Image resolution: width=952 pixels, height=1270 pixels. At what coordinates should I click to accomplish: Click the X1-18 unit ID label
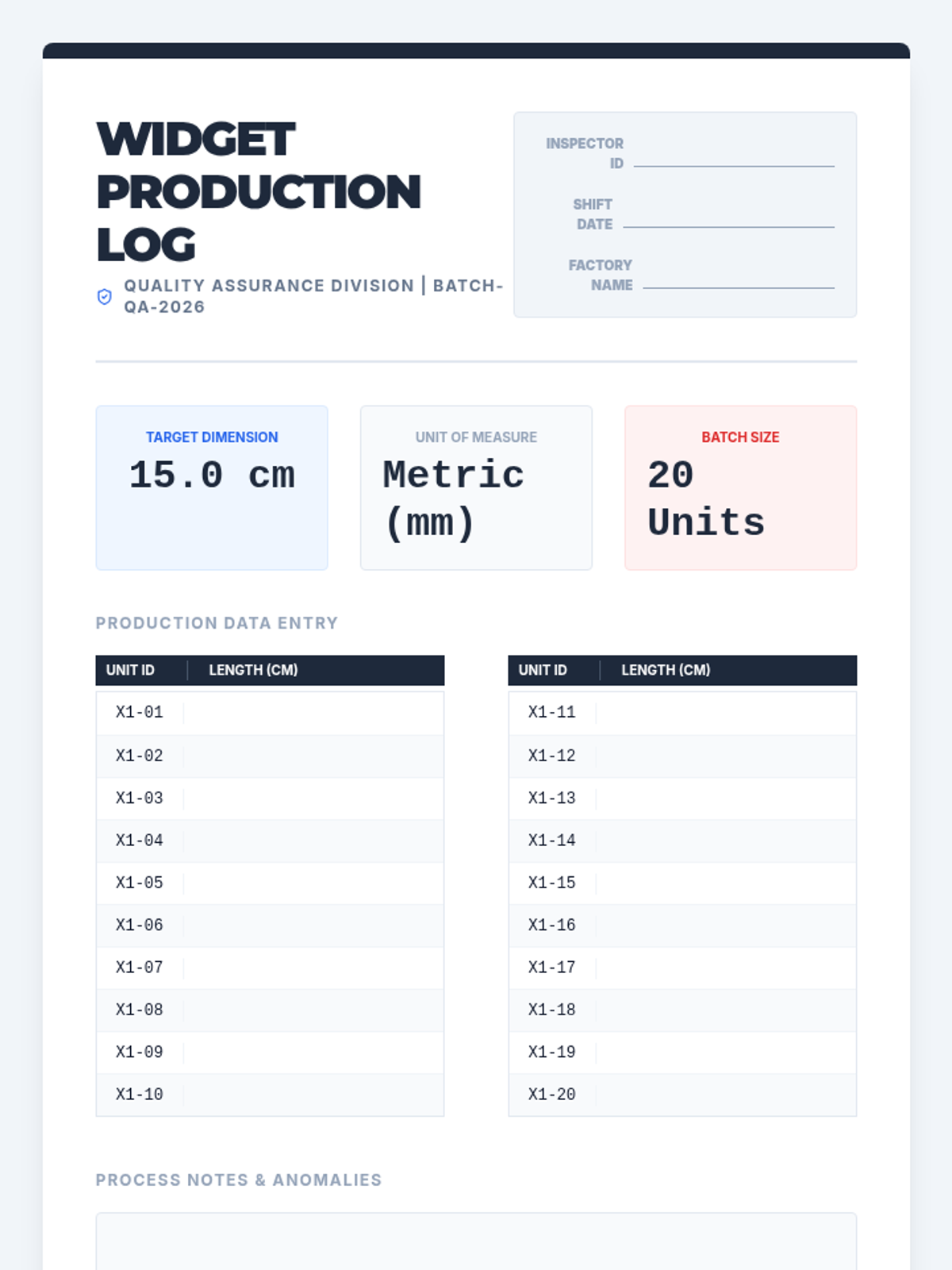click(x=552, y=1010)
